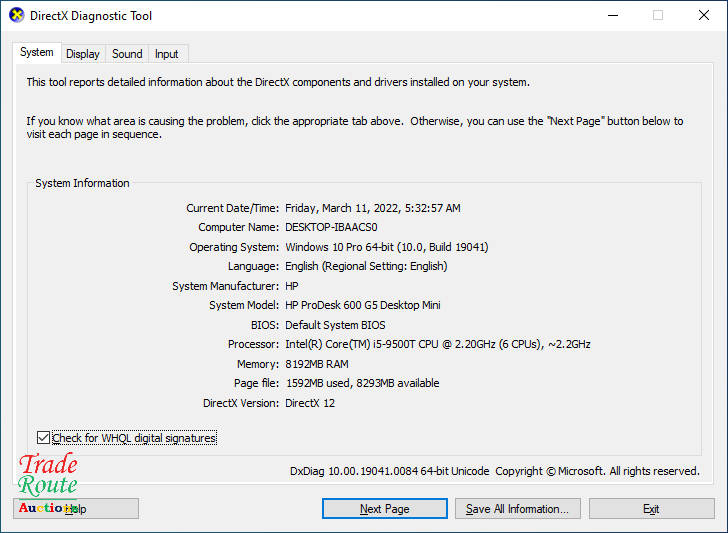The height and width of the screenshot is (533, 728).
Task: Close the DirectX Diagnostic Tool window
Action: tap(703, 16)
